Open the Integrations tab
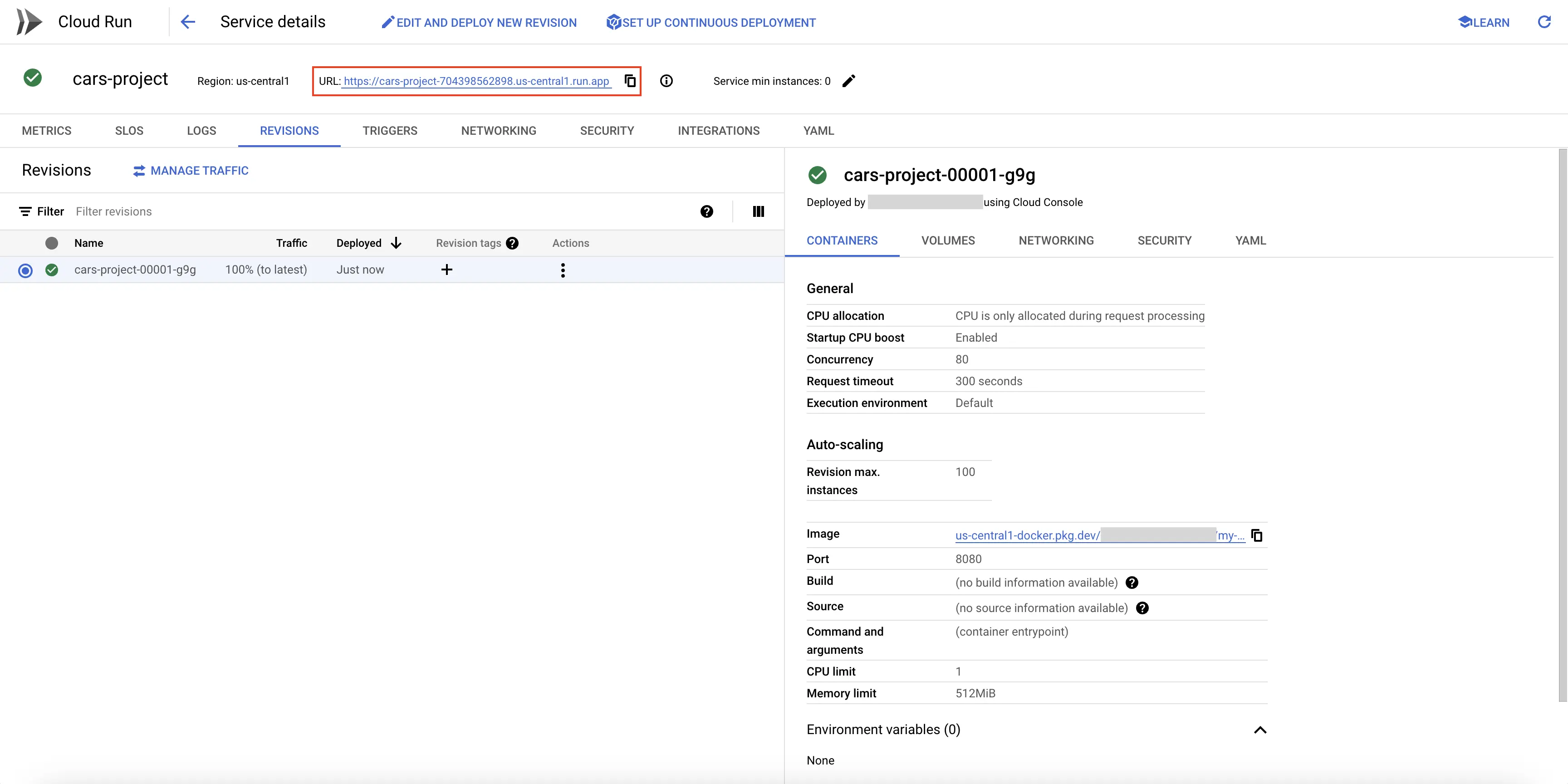The image size is (1568, 784). click(x=719, y=131)
